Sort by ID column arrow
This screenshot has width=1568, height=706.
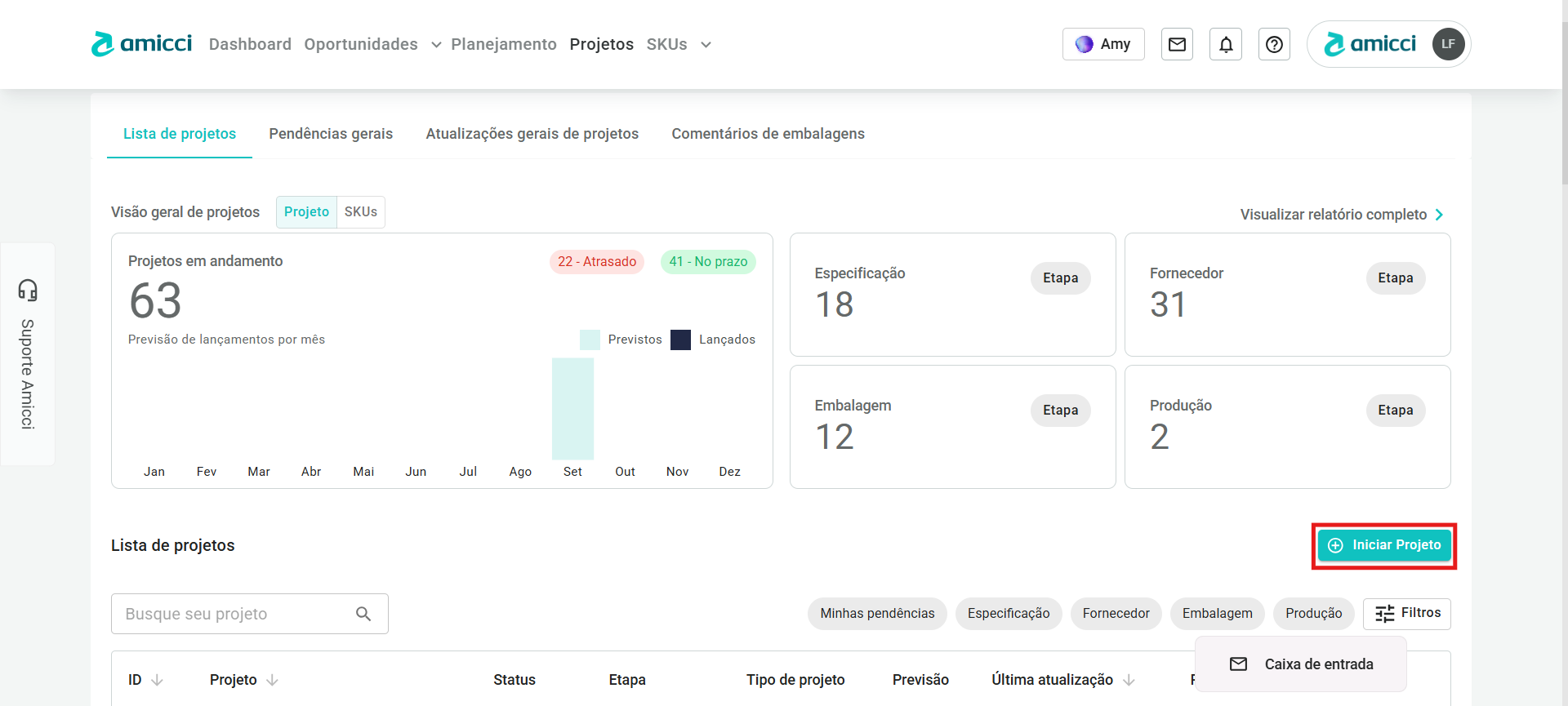tap(158, 680)
